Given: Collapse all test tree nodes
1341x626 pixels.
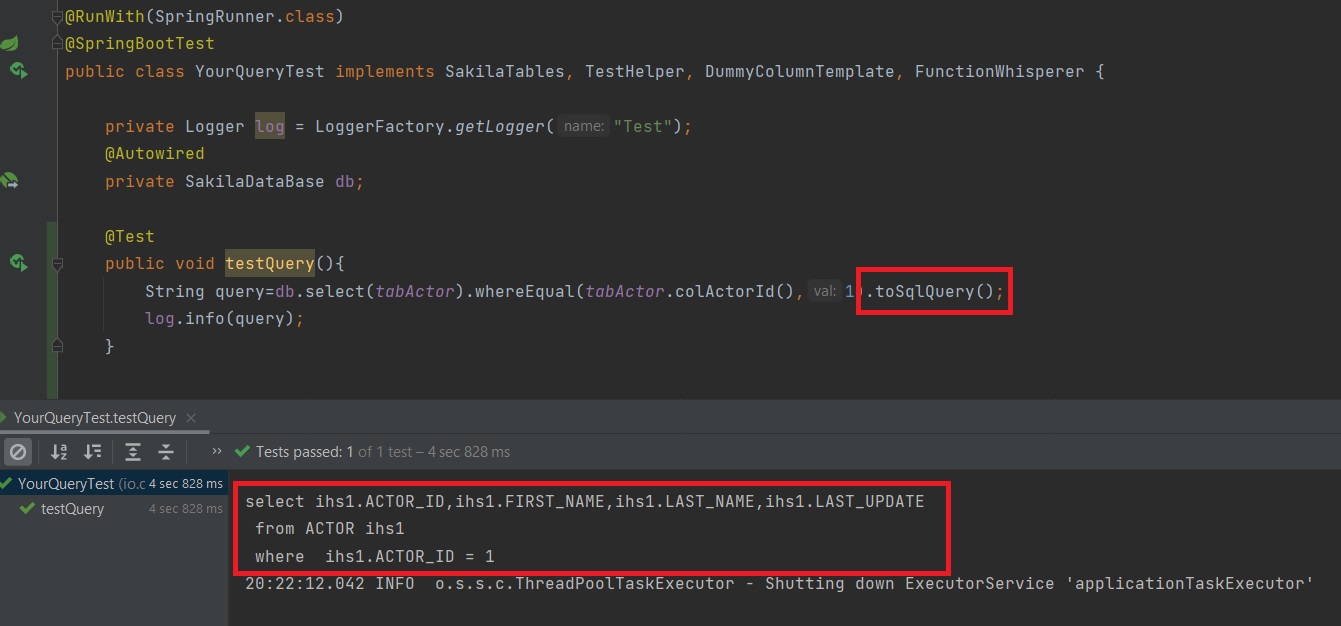Looking at the screenshot, I should click(166, 452).
